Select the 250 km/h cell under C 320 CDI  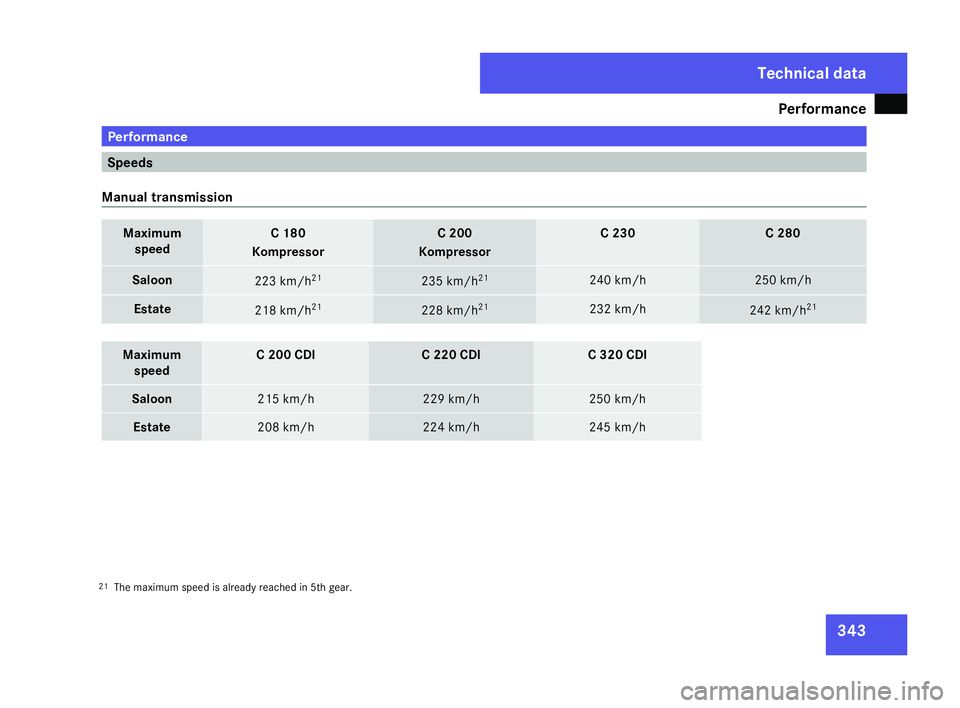coord(617,399)
